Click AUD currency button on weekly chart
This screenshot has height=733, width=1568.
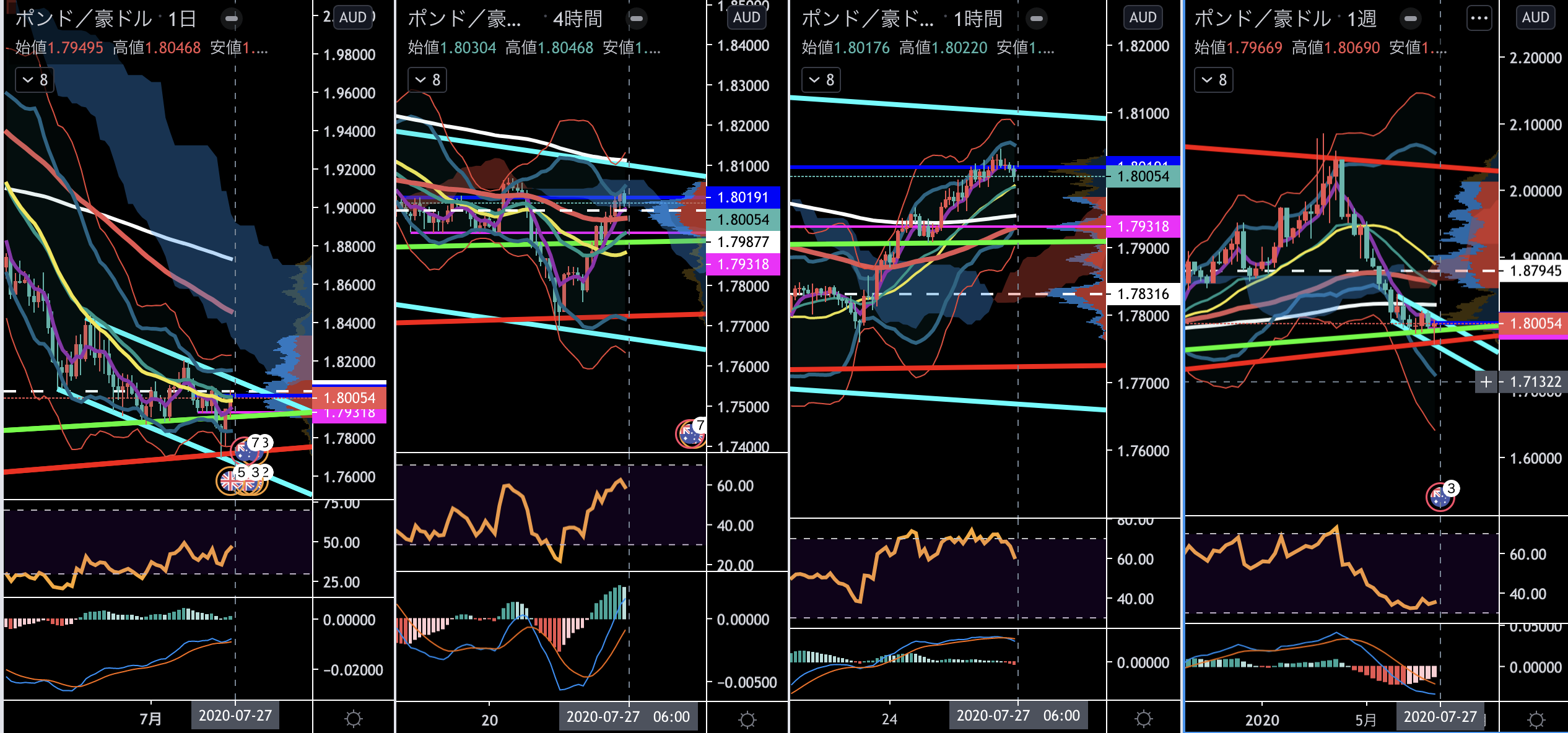click(1535, 17)
